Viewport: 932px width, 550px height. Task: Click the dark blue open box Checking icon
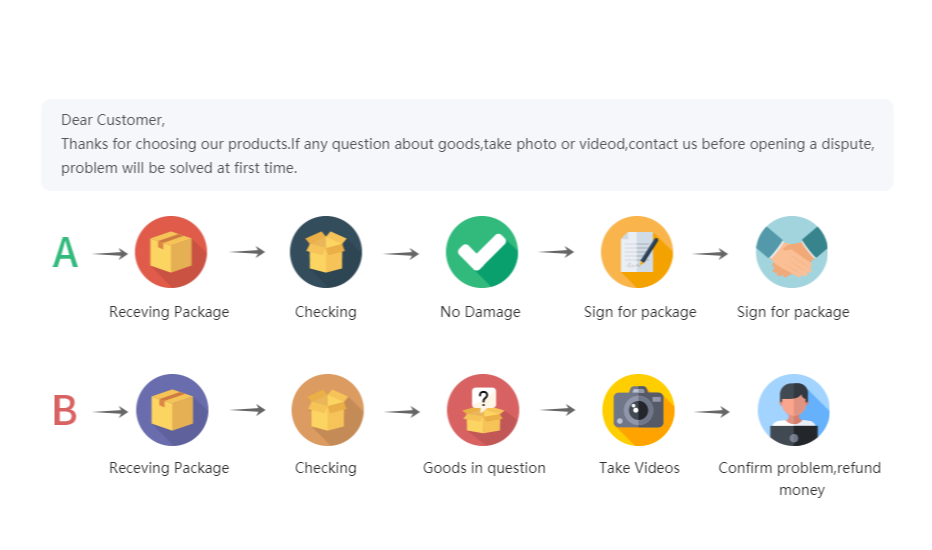point(326,252)
